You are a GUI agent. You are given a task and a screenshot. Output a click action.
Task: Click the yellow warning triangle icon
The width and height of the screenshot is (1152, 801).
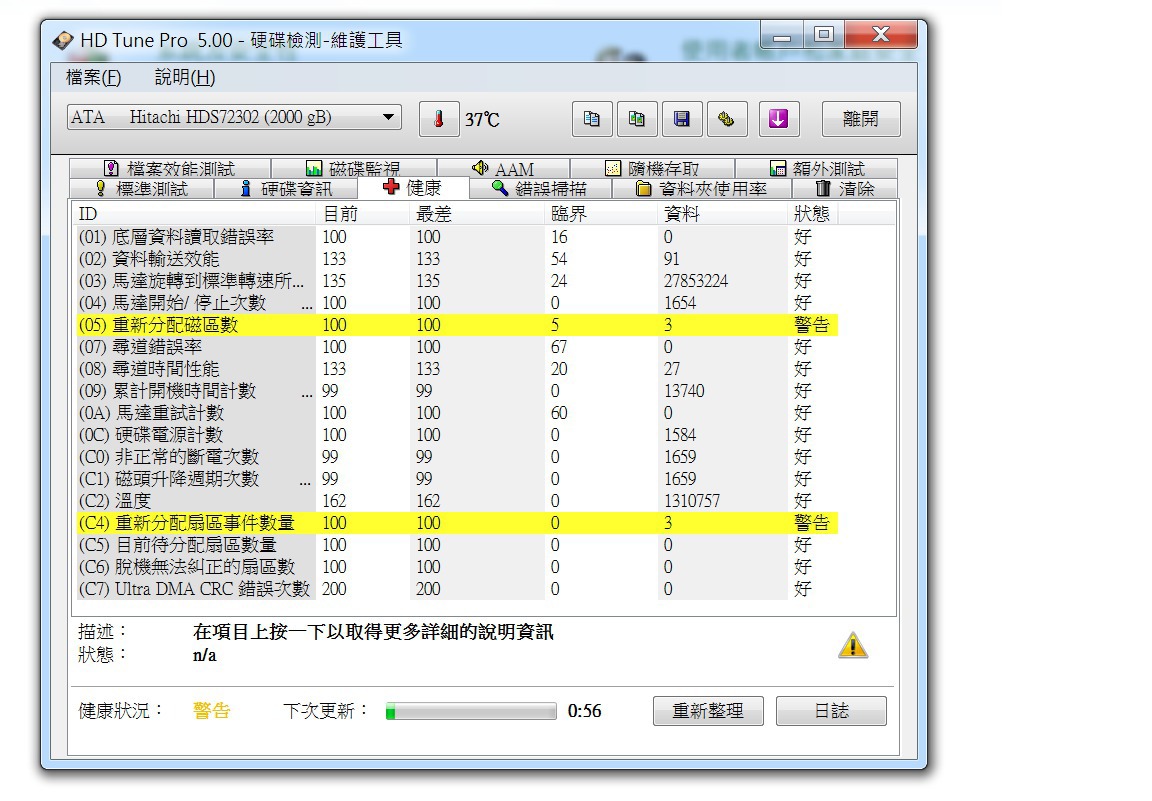[x=853, y=646]
